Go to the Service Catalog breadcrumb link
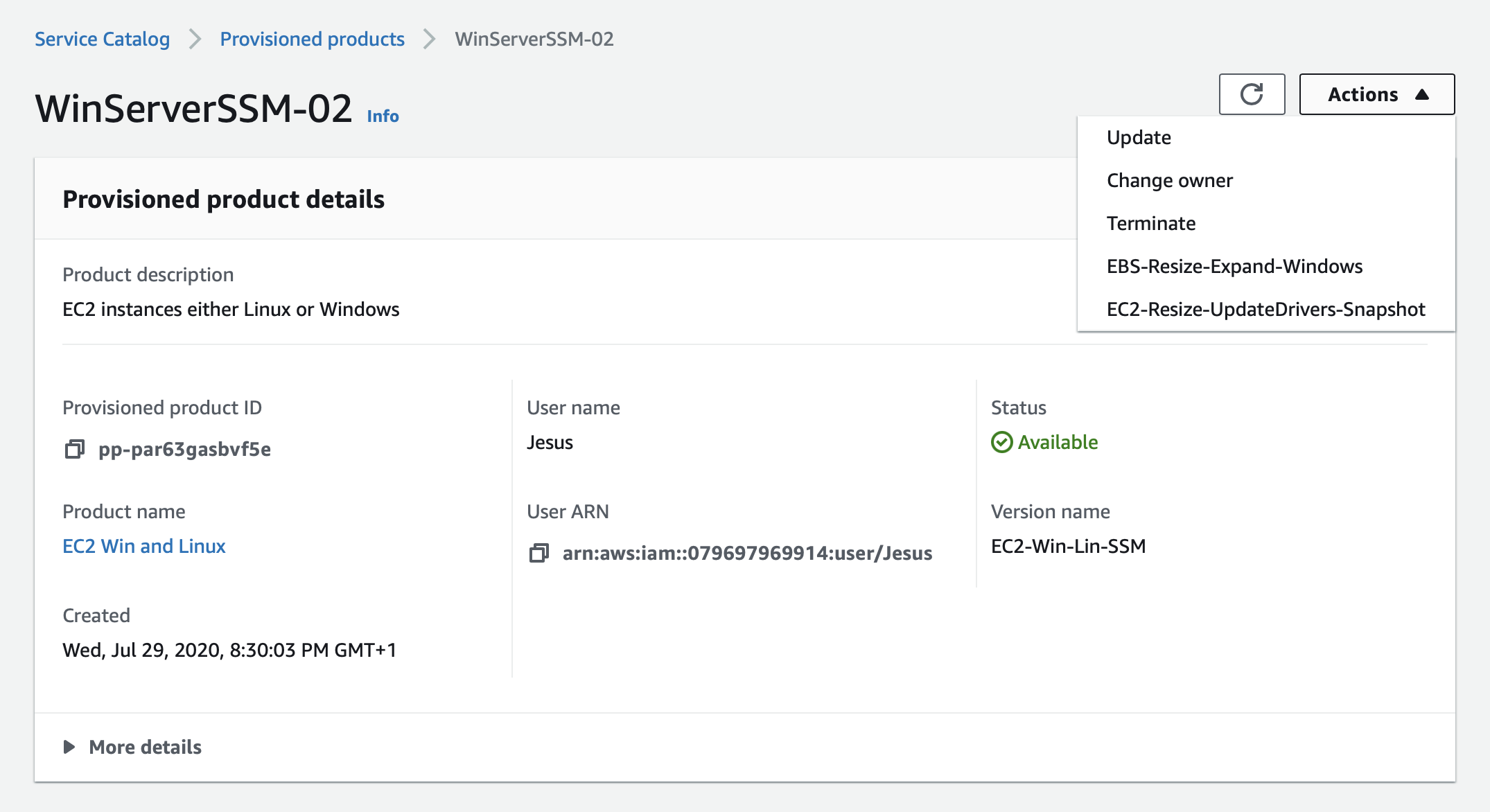The height and width of the screenshot is (812, 1490). [102, 39]
